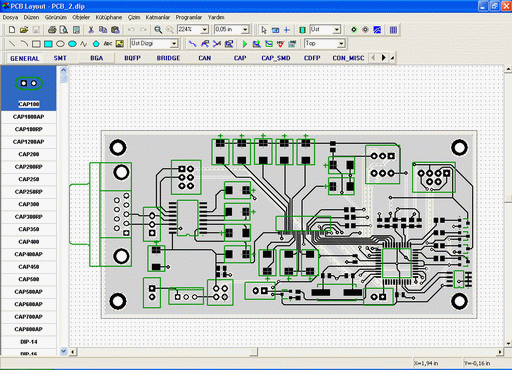
Task: Click the Print icon
Action: [x=52, y=30]
